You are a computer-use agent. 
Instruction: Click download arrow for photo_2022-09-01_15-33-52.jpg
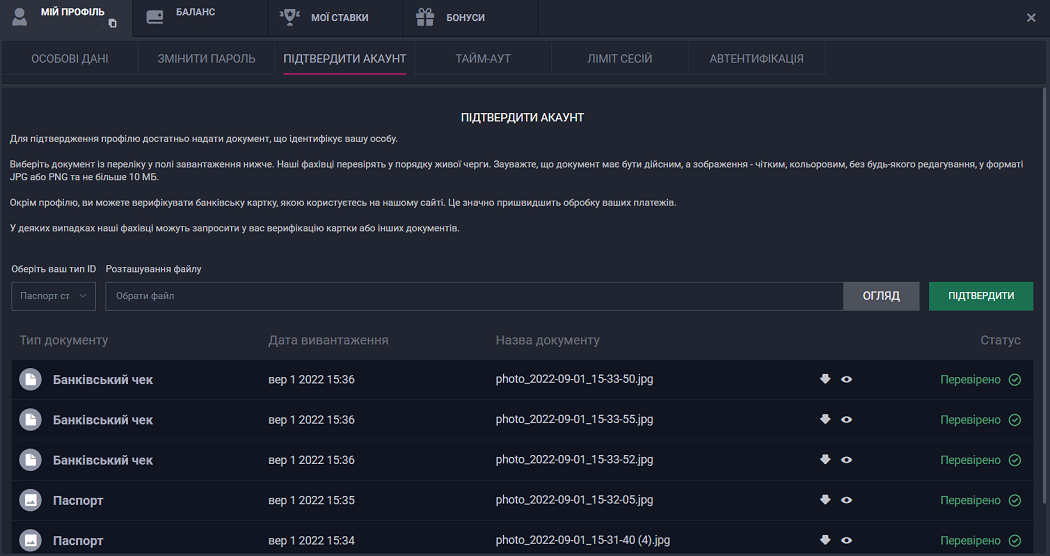pos(825,459)
